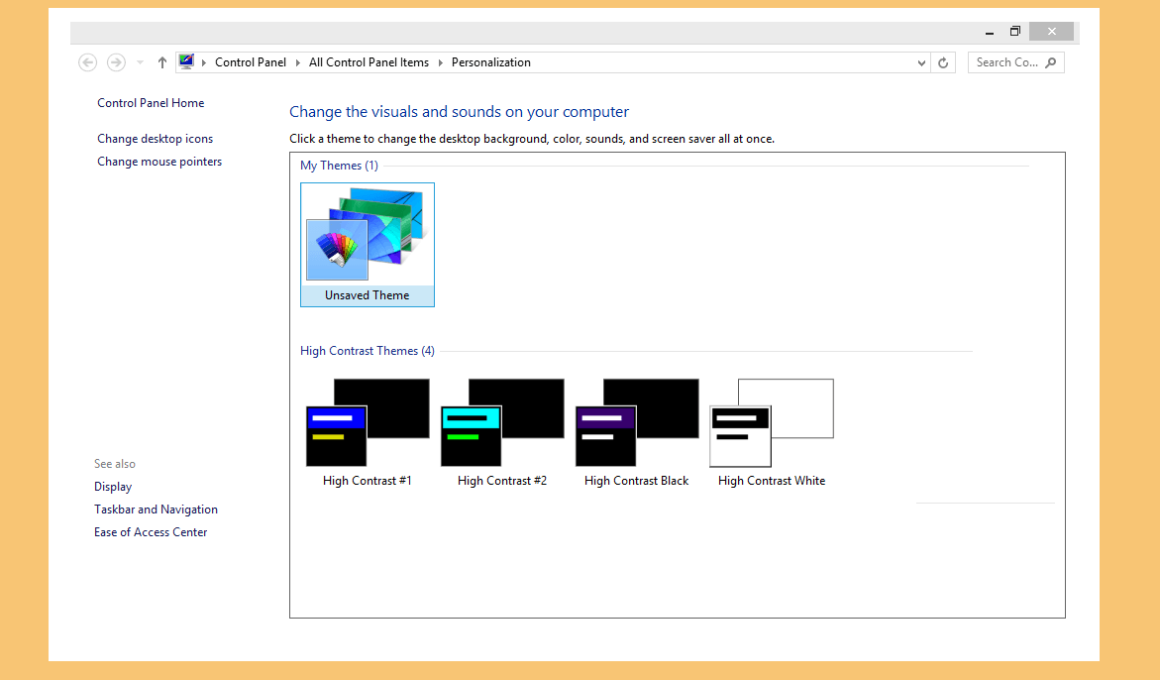
Task: Select the Personalization breadcrumb
Action: point(490,62)
